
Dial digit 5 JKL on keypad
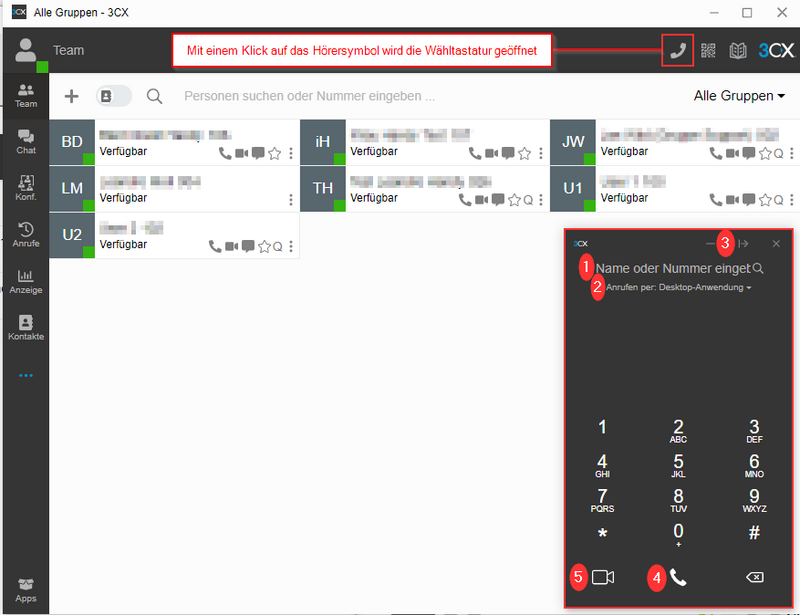[678, 465]
